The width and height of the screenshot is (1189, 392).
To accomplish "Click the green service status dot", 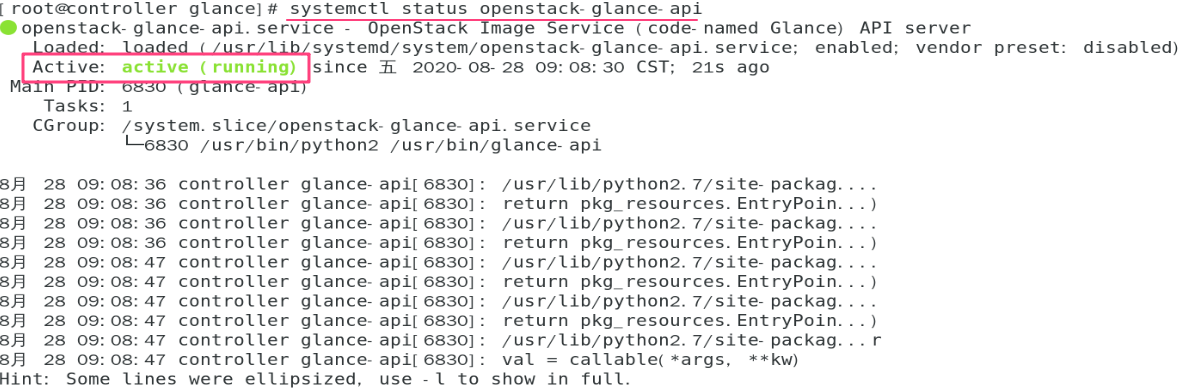I will (x=9, y=29).
